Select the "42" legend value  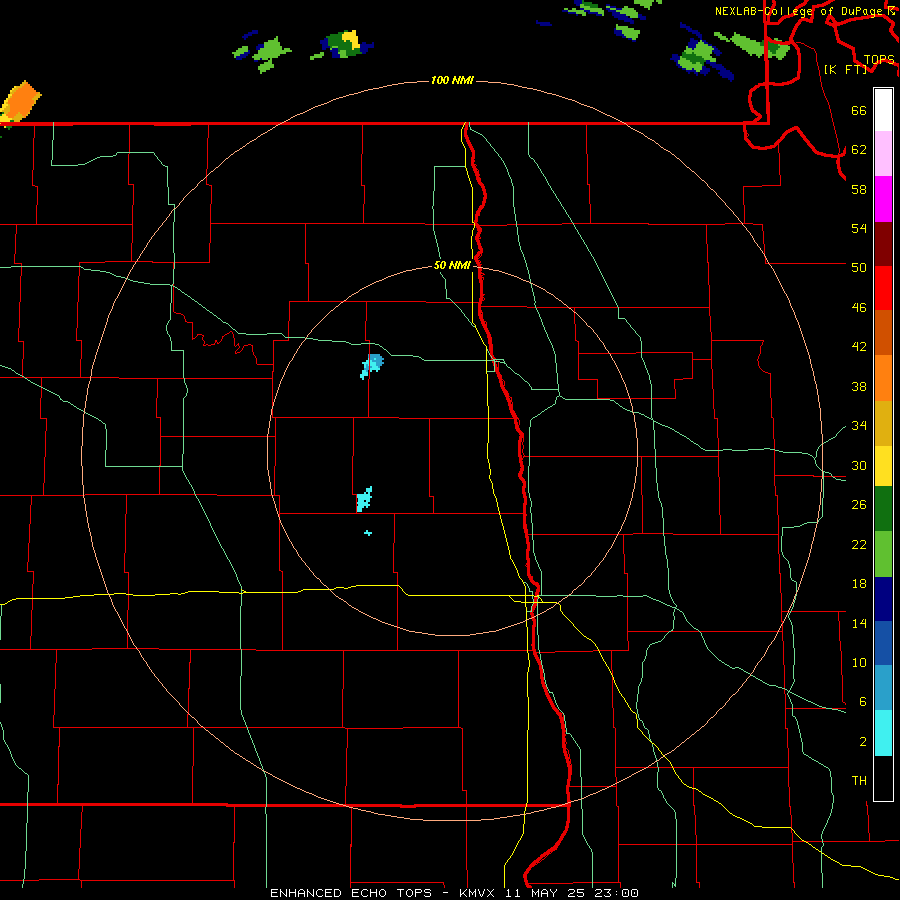(859, 346)
